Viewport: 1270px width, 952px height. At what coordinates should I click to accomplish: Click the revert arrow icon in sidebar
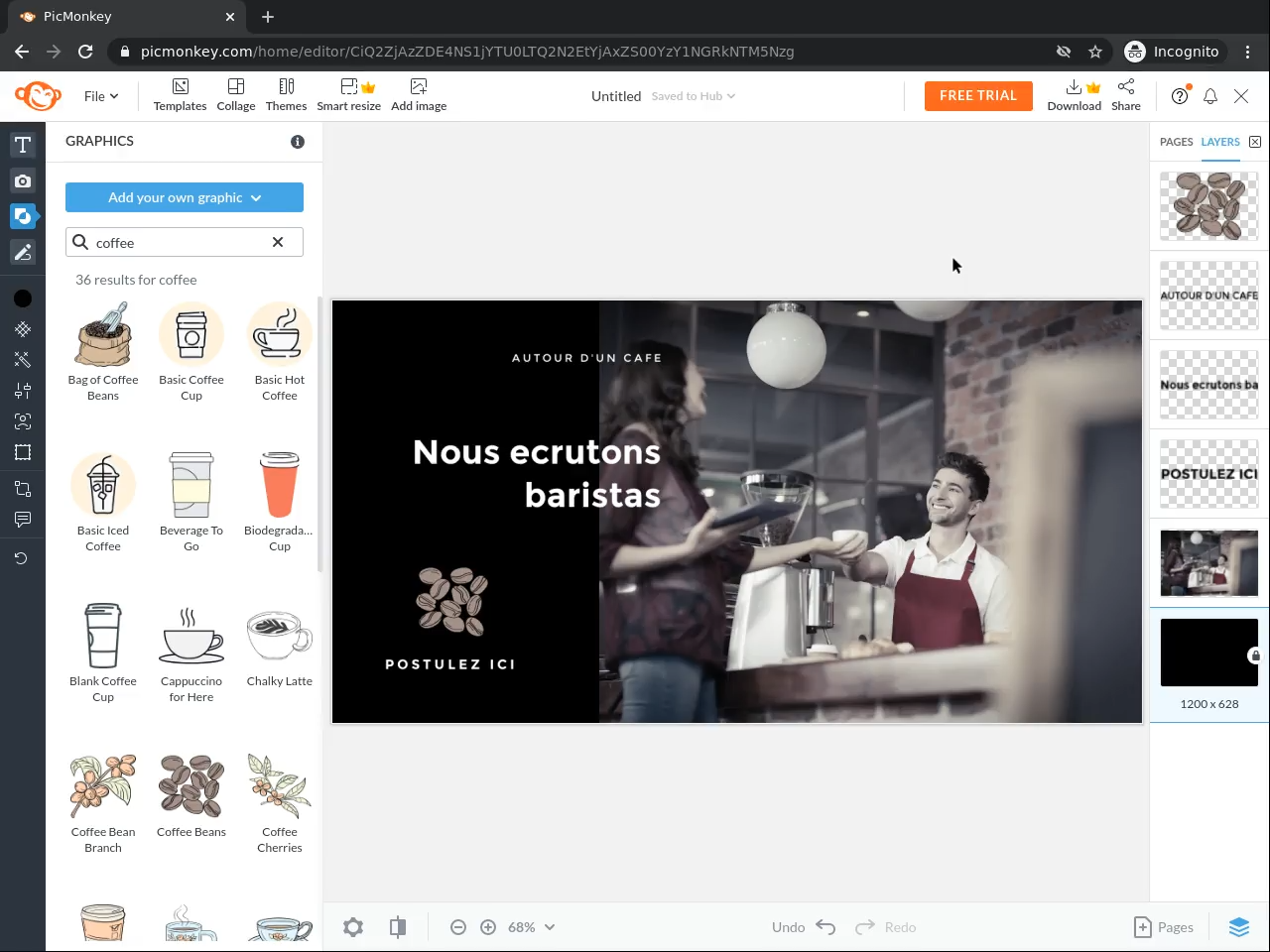pyautogui.click(x=21, y=558)
